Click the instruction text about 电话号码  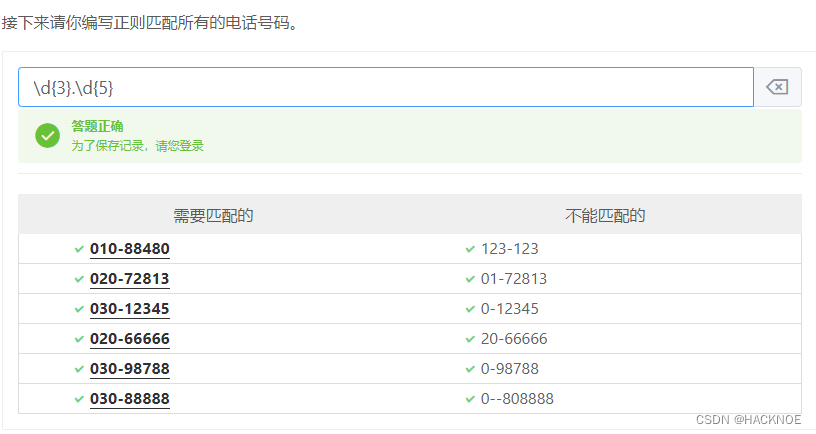point(150,23)
